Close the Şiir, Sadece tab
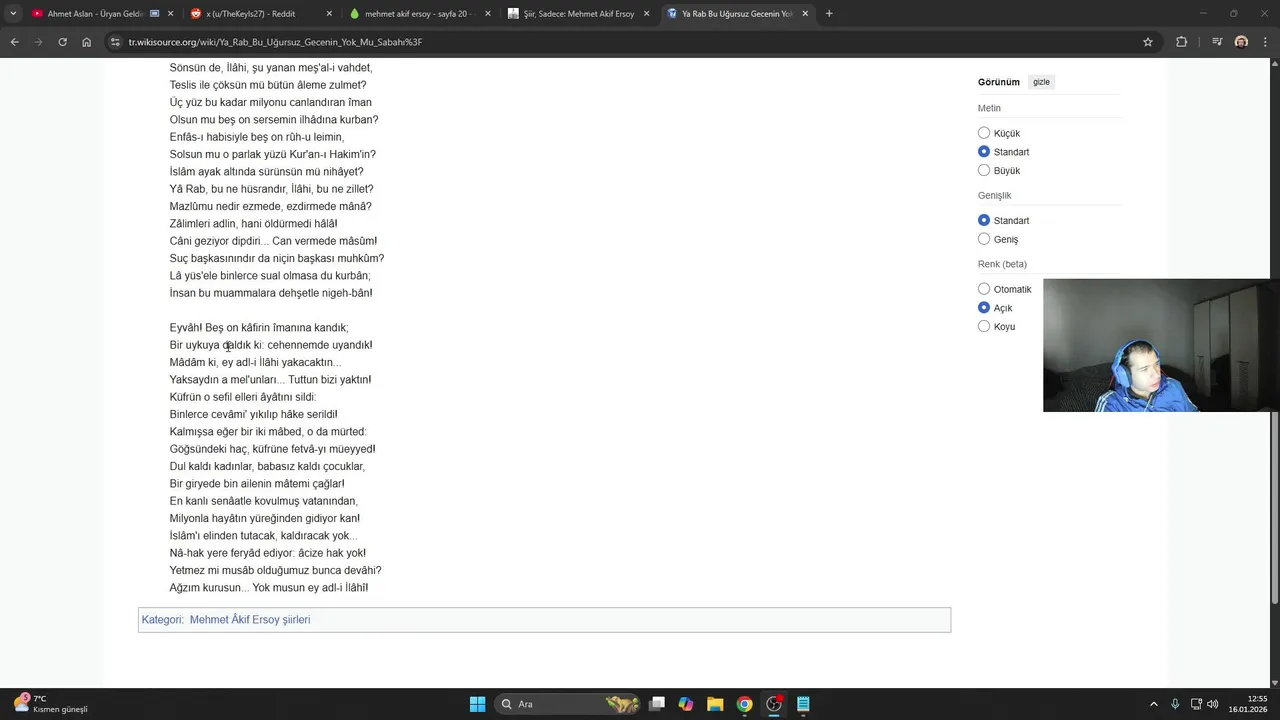The image size is (1280, 720). 646,14
